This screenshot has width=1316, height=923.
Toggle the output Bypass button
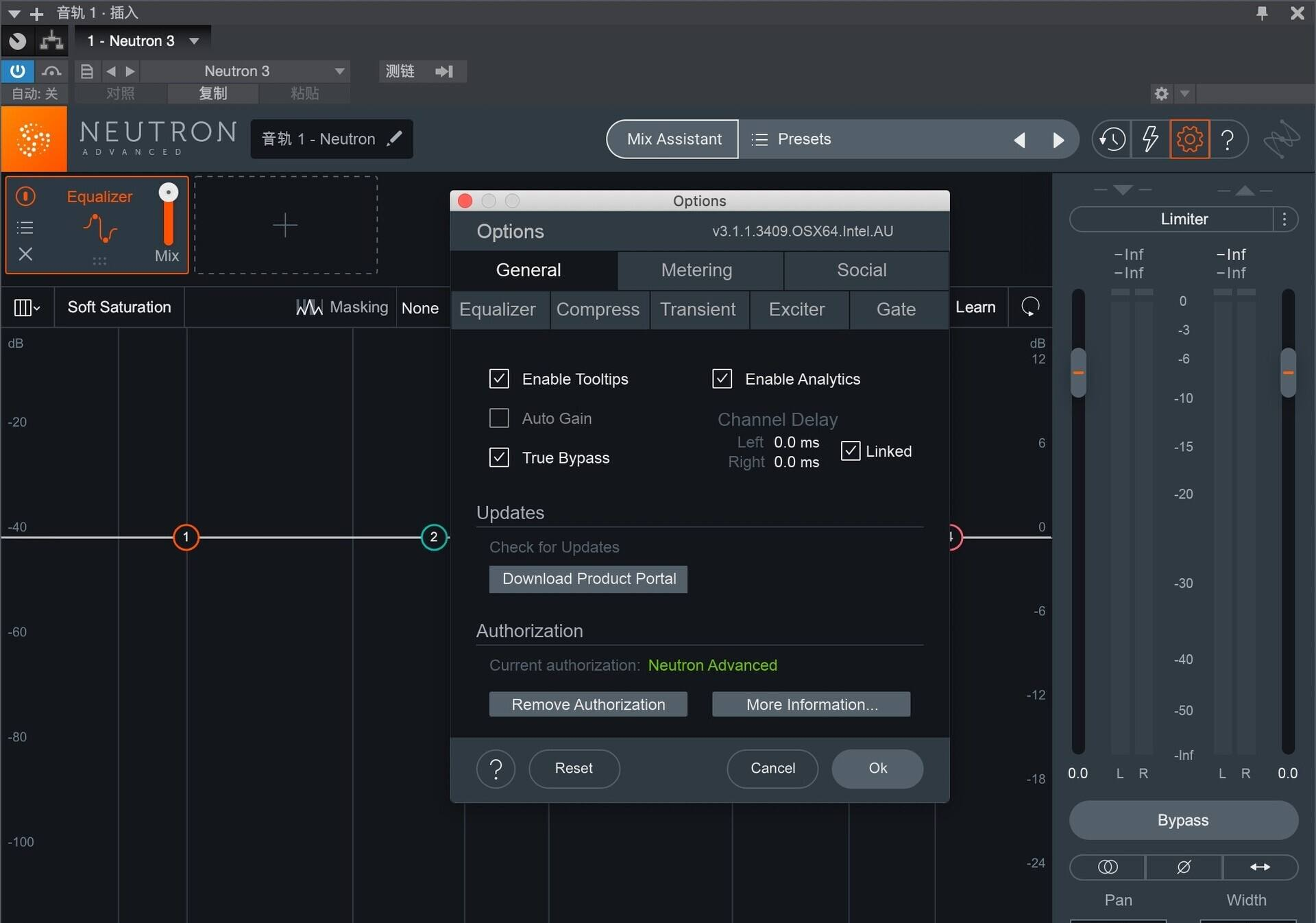(x=1183, y=820)
